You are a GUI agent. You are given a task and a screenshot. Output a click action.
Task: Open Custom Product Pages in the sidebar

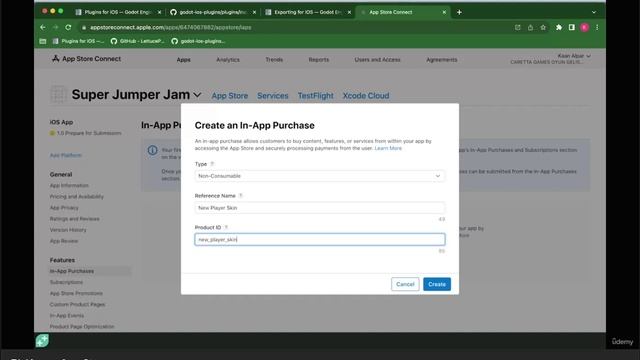point(78,304)
